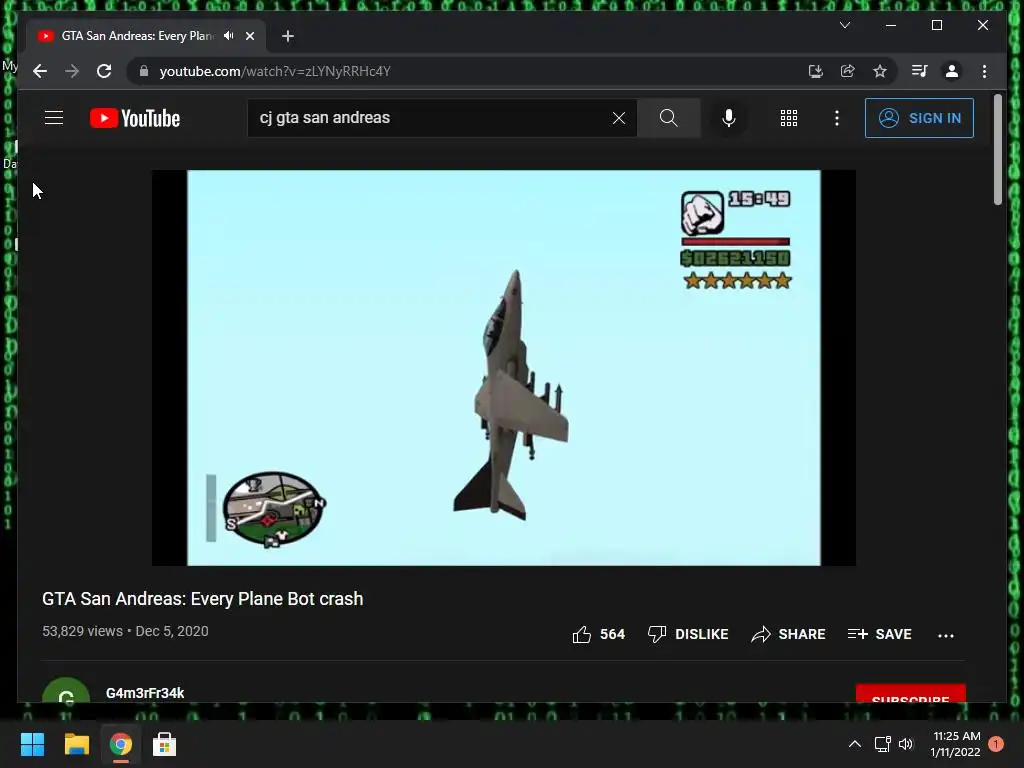Image resolution: width=1024 pixels, height=768 pixels.
Task: Open Chrome profile icon
Action: [x=952, y=71]
